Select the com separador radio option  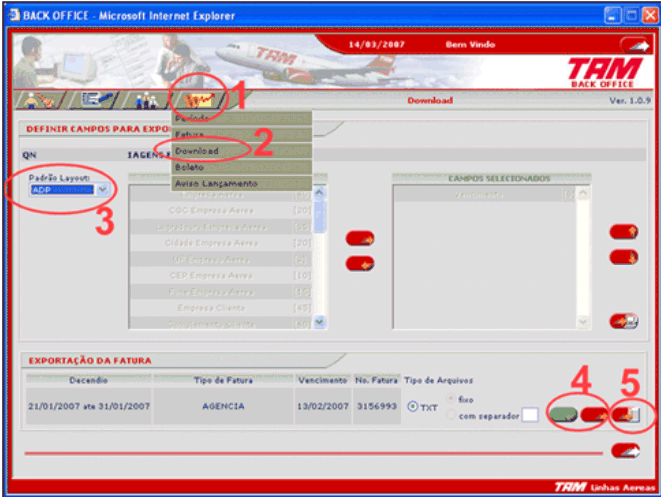tap(451, 415)
